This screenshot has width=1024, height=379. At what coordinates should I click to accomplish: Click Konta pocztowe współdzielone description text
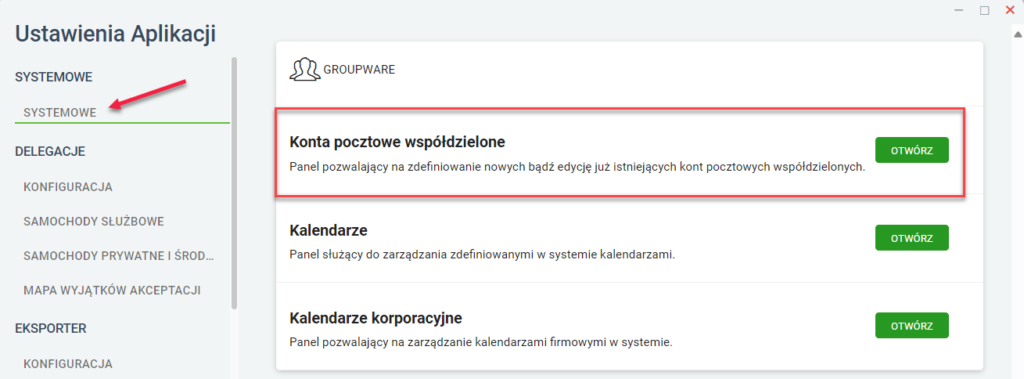click(577, 167)
